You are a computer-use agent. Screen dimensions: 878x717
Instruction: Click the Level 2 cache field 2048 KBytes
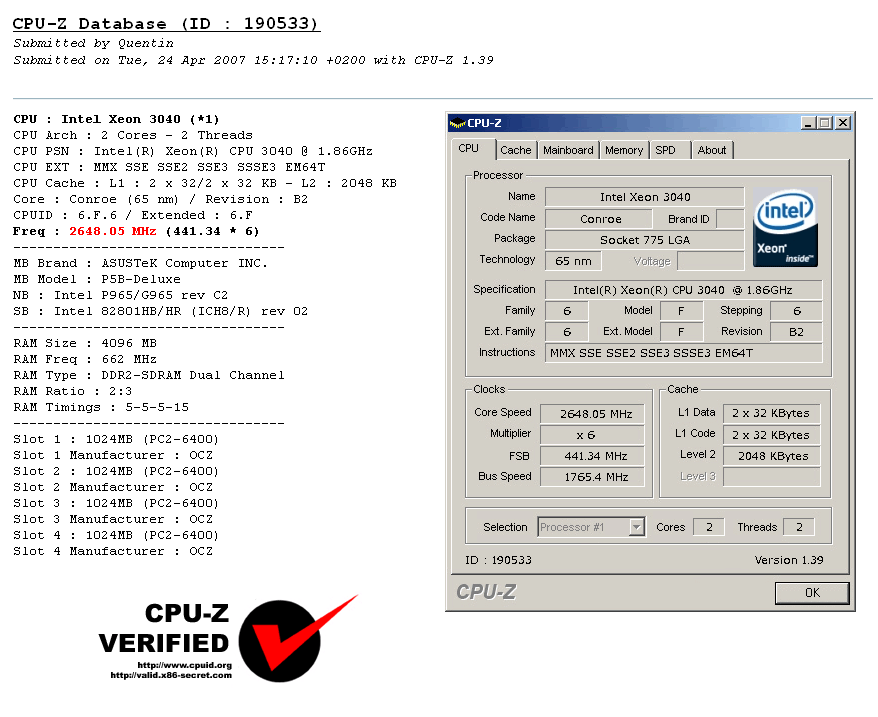pyautogui.click(x=772, y=456)
